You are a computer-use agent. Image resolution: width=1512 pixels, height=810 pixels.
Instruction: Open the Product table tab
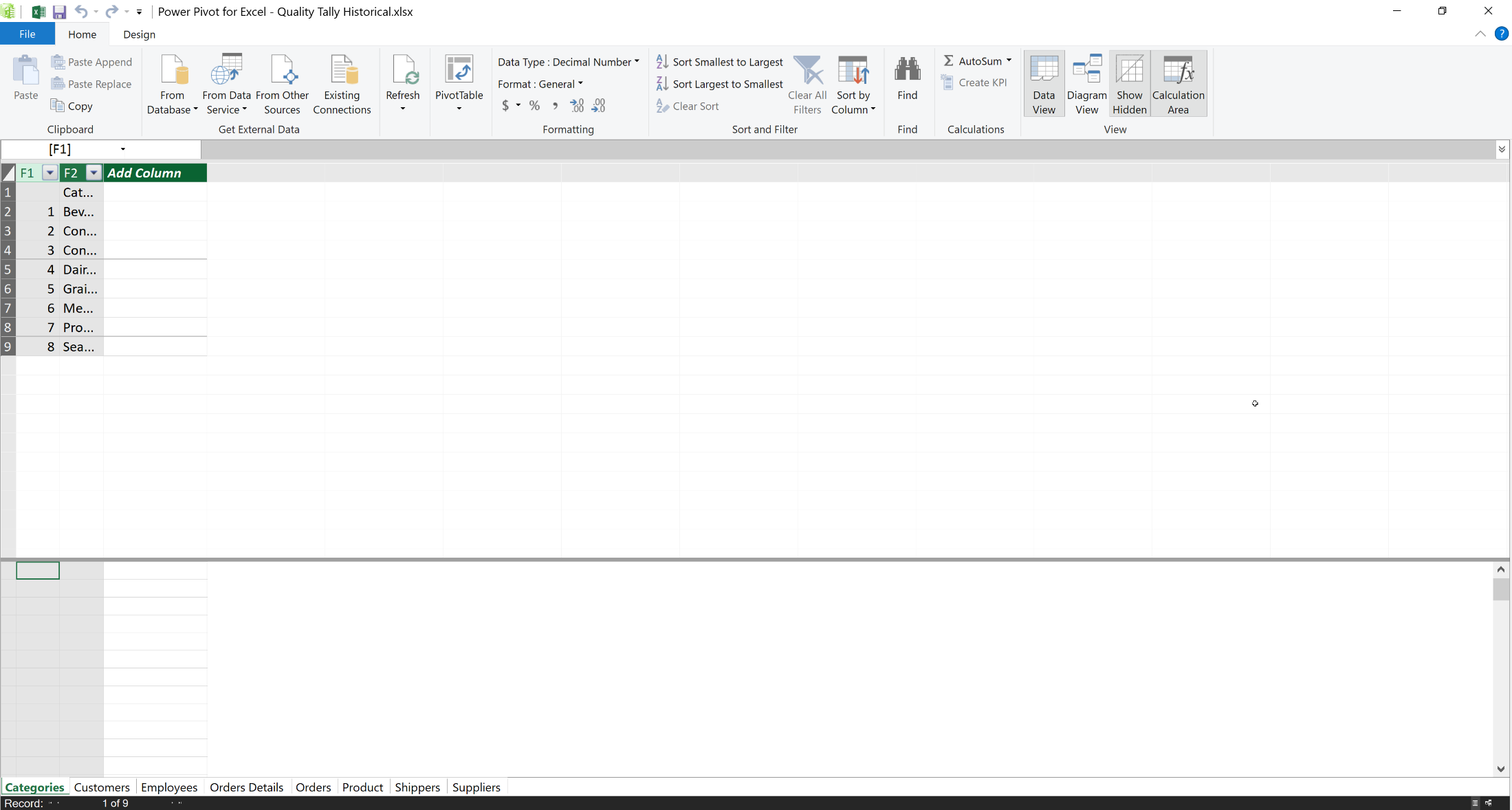362,787
